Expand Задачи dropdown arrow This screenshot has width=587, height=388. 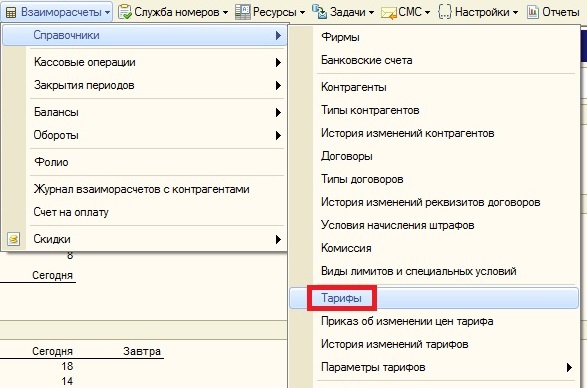tap(371, 13)
